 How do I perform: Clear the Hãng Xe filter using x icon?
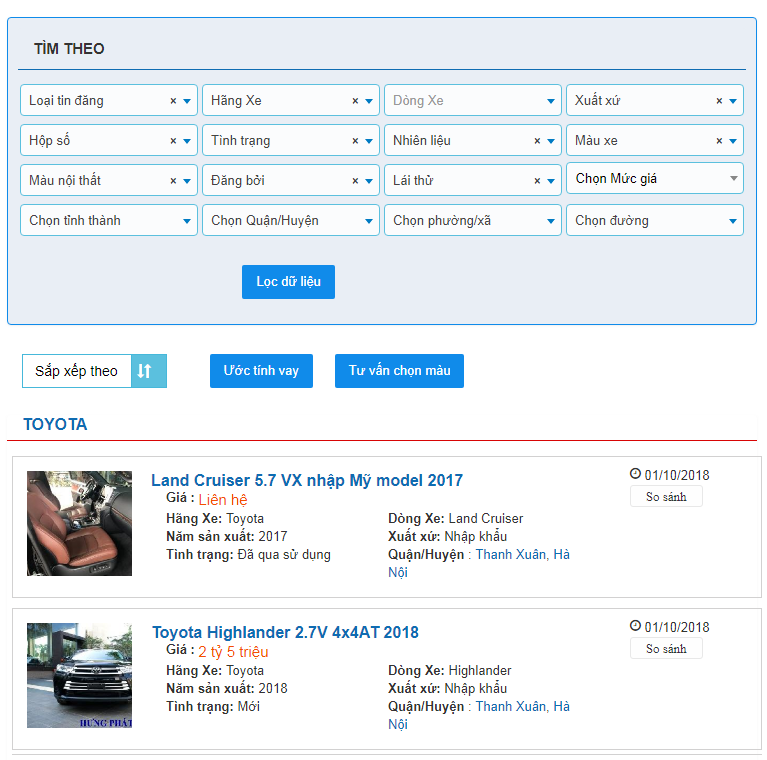click(355, 101)
